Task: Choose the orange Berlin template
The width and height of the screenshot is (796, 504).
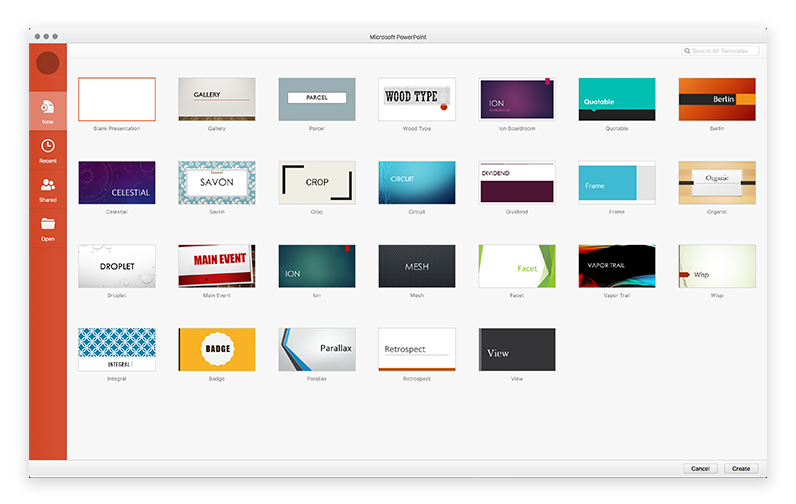Action: tap(716, 99)
